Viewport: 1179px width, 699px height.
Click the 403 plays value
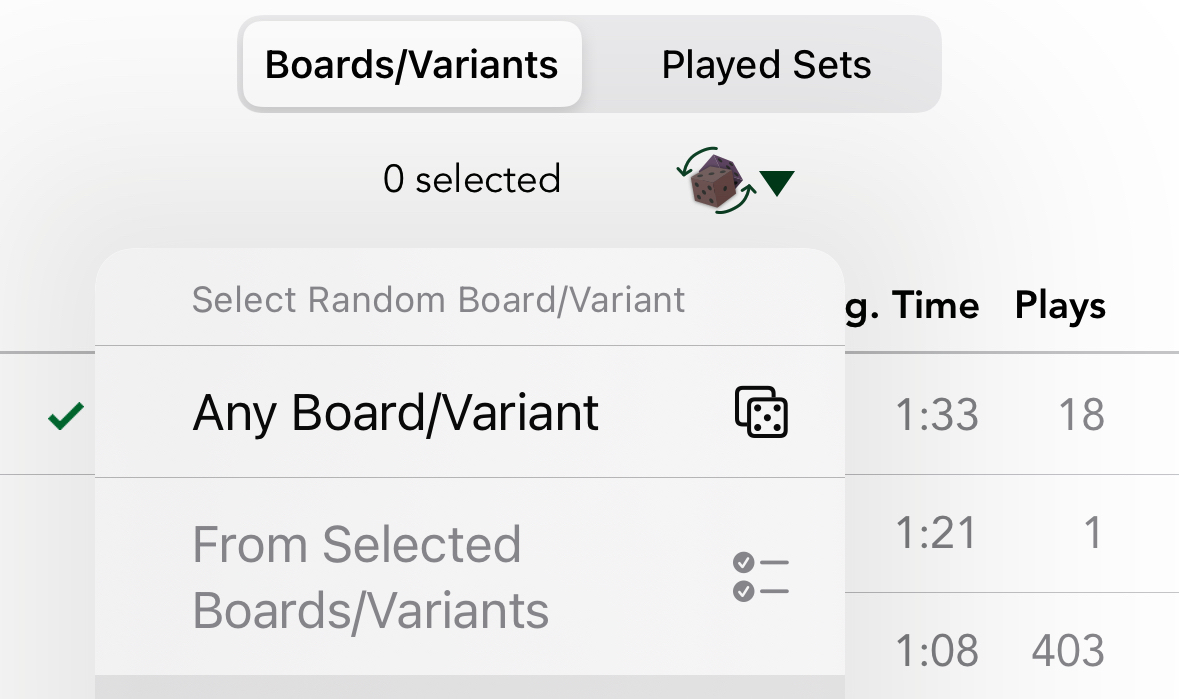pos(1068,651)
